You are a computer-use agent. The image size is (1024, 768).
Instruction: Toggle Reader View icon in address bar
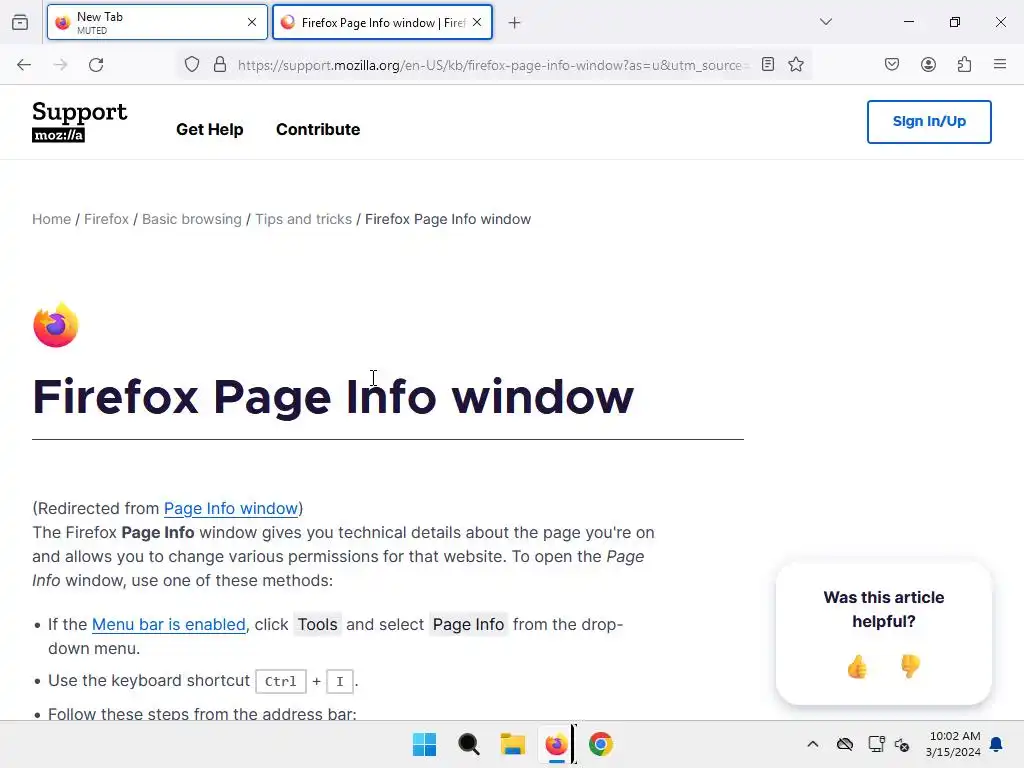coord(768,64)
